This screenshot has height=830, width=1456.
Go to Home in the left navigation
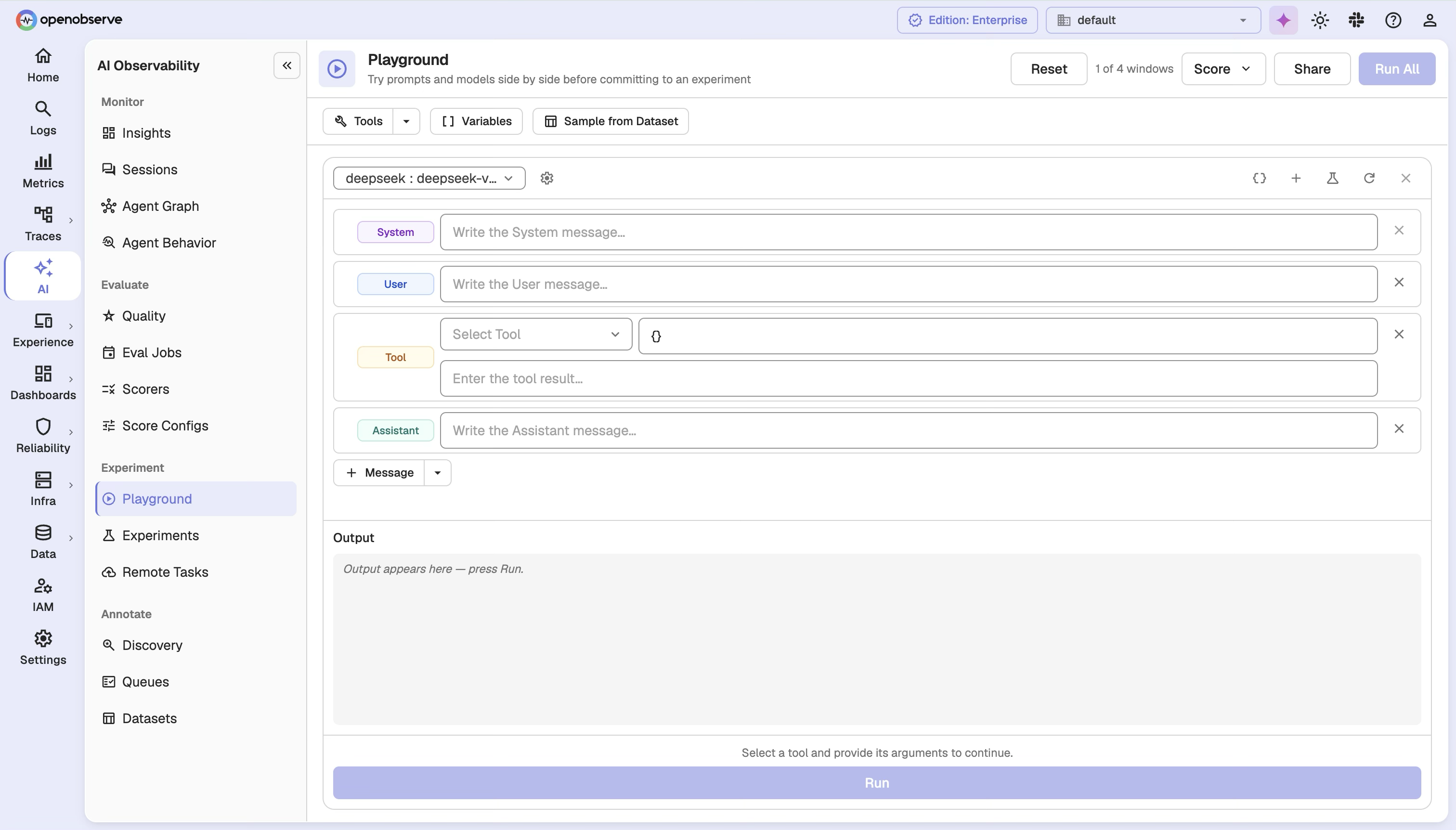[x=43, y=65]
